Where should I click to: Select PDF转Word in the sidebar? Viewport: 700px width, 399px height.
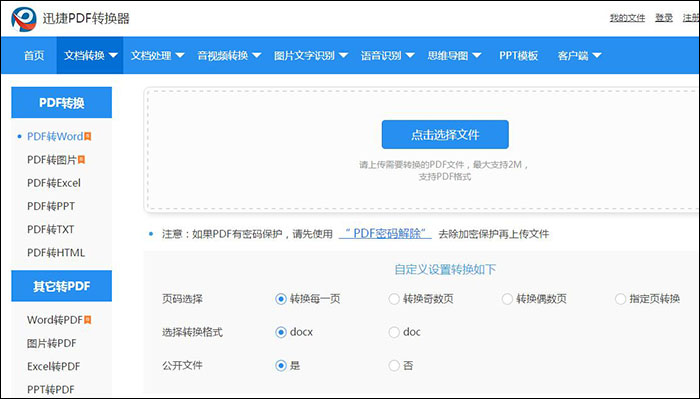point(55,137)
